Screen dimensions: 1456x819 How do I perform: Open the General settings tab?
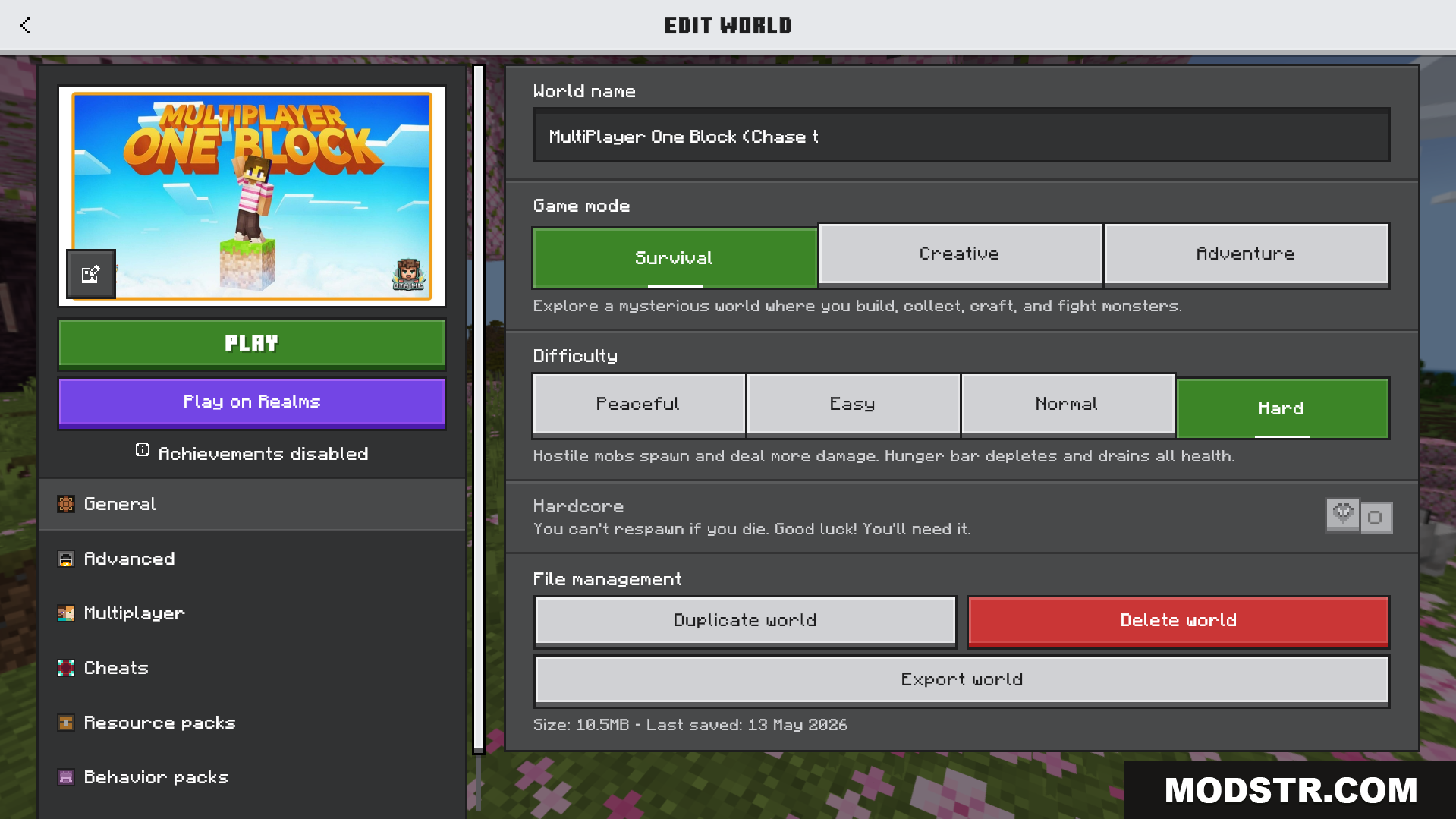click(252, 504)
